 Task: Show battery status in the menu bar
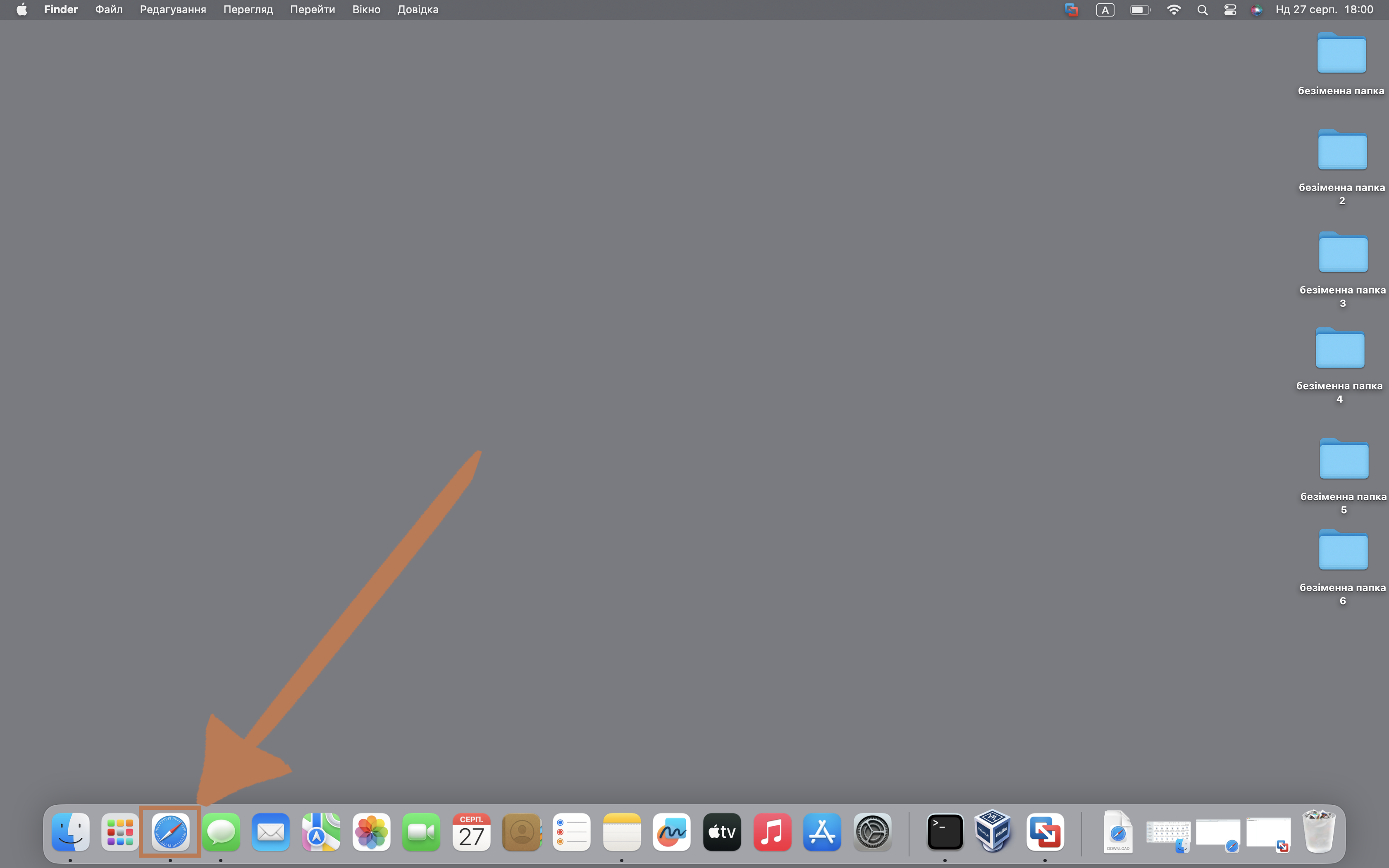coord(1140,10)
